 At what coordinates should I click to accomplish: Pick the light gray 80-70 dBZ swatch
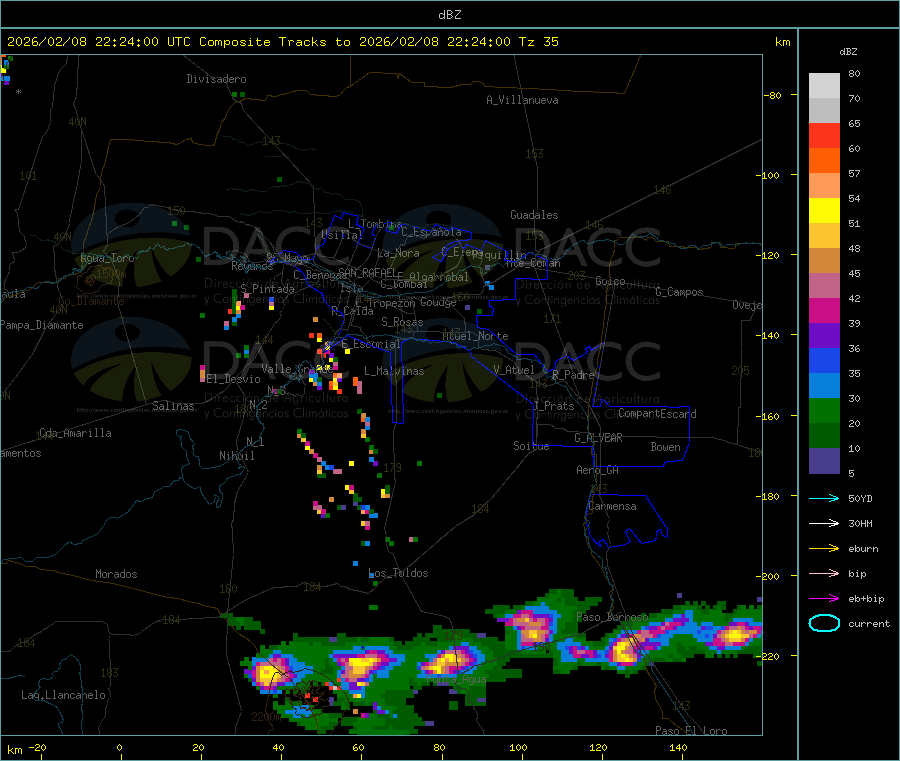point(824,86)
